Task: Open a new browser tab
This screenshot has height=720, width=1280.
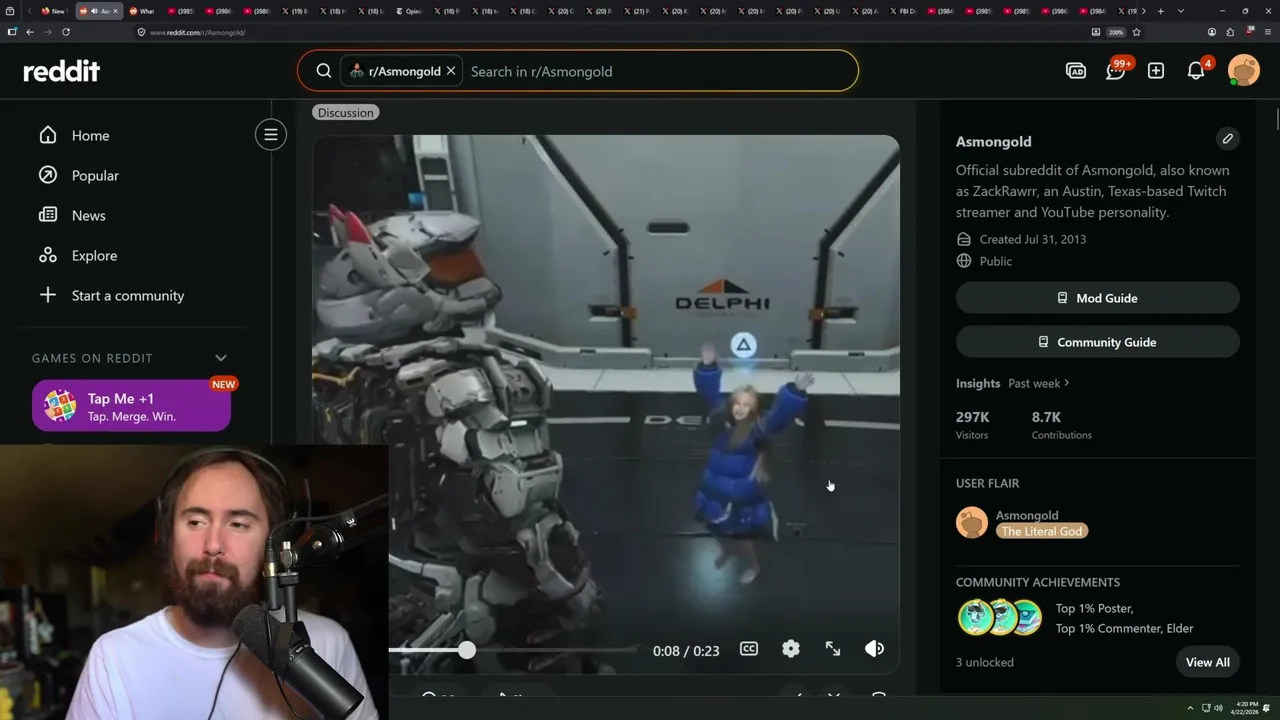Action: pos(1160,11)
